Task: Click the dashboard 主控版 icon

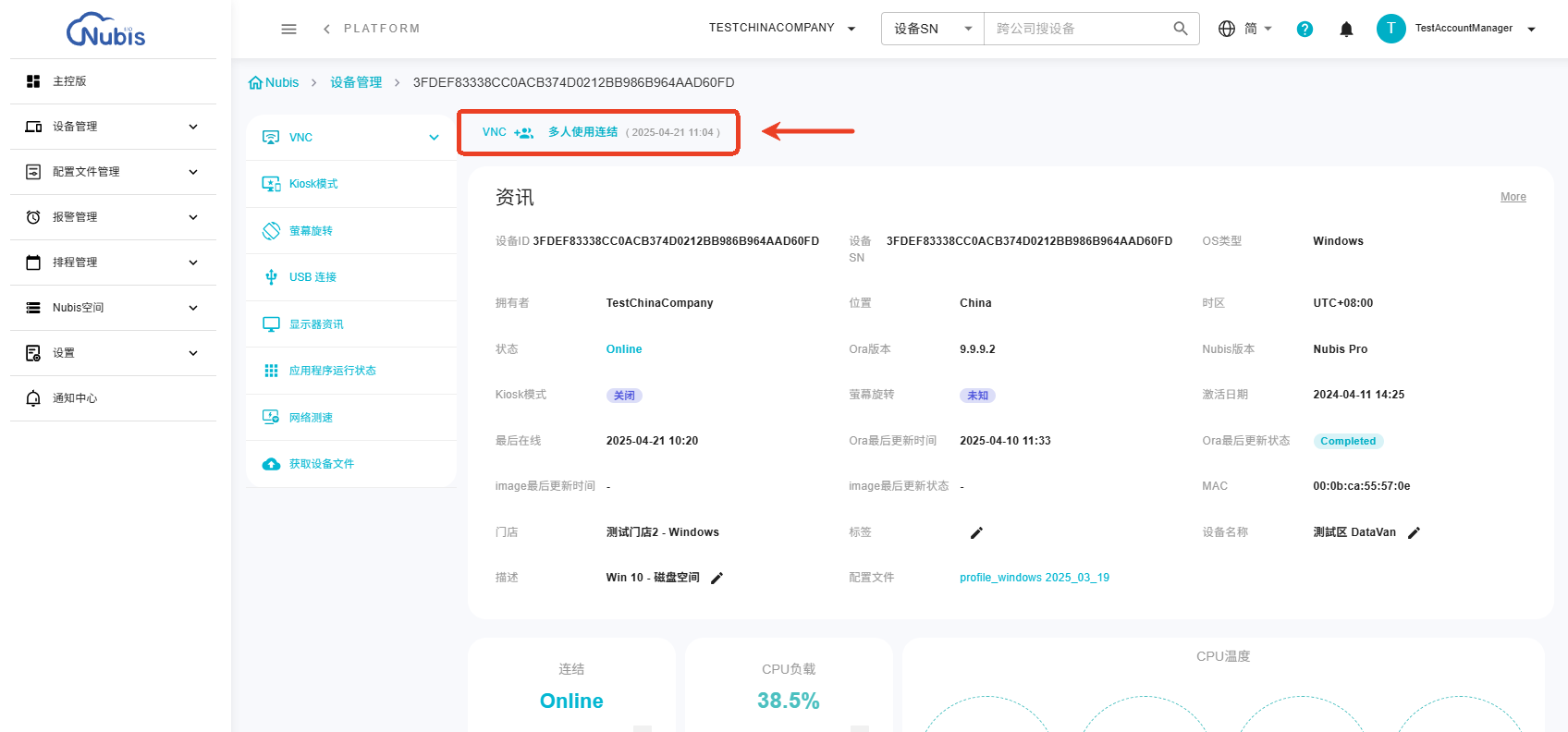Action: tap(33, 81)
